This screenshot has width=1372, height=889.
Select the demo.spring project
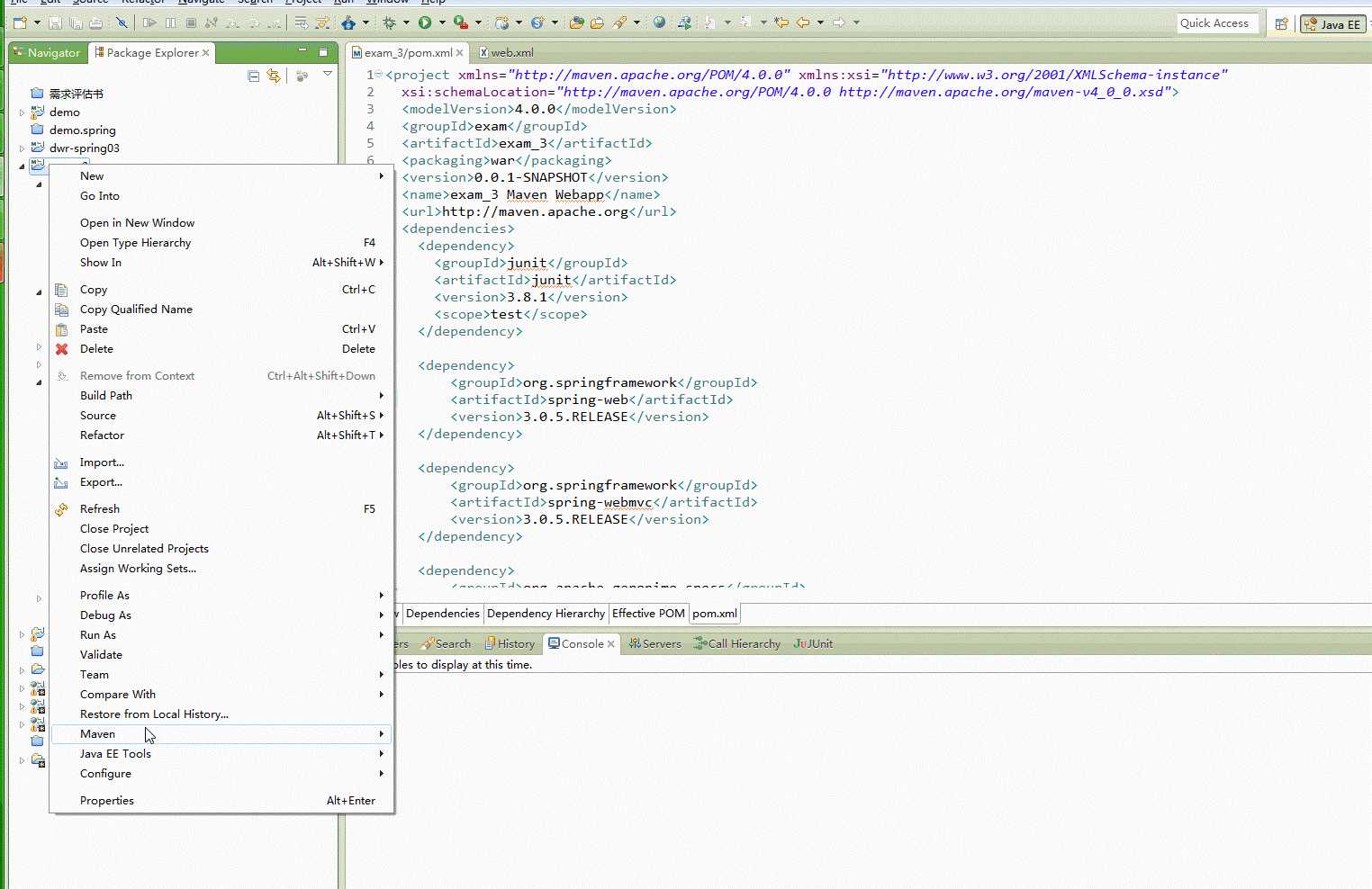pyautogui.click(x=83, y=130)
